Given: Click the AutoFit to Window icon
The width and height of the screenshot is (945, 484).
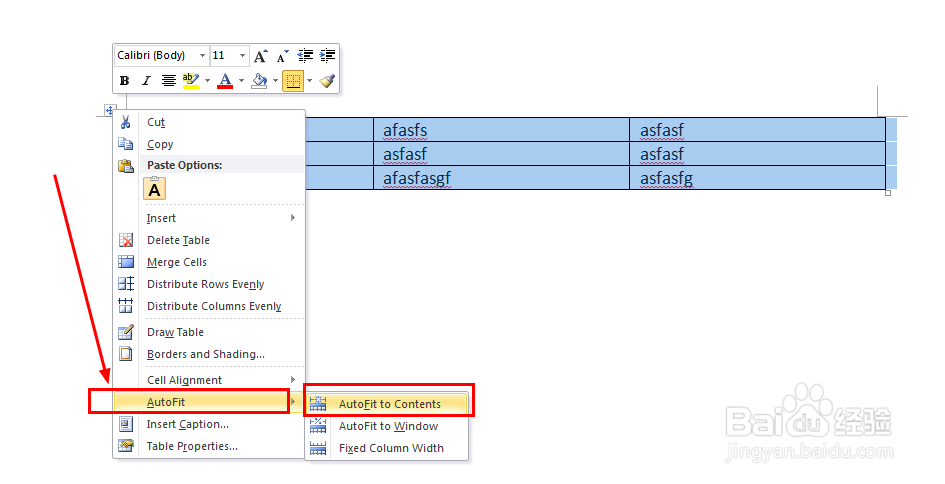Looking at the screenshot, I should pos(318,426).
